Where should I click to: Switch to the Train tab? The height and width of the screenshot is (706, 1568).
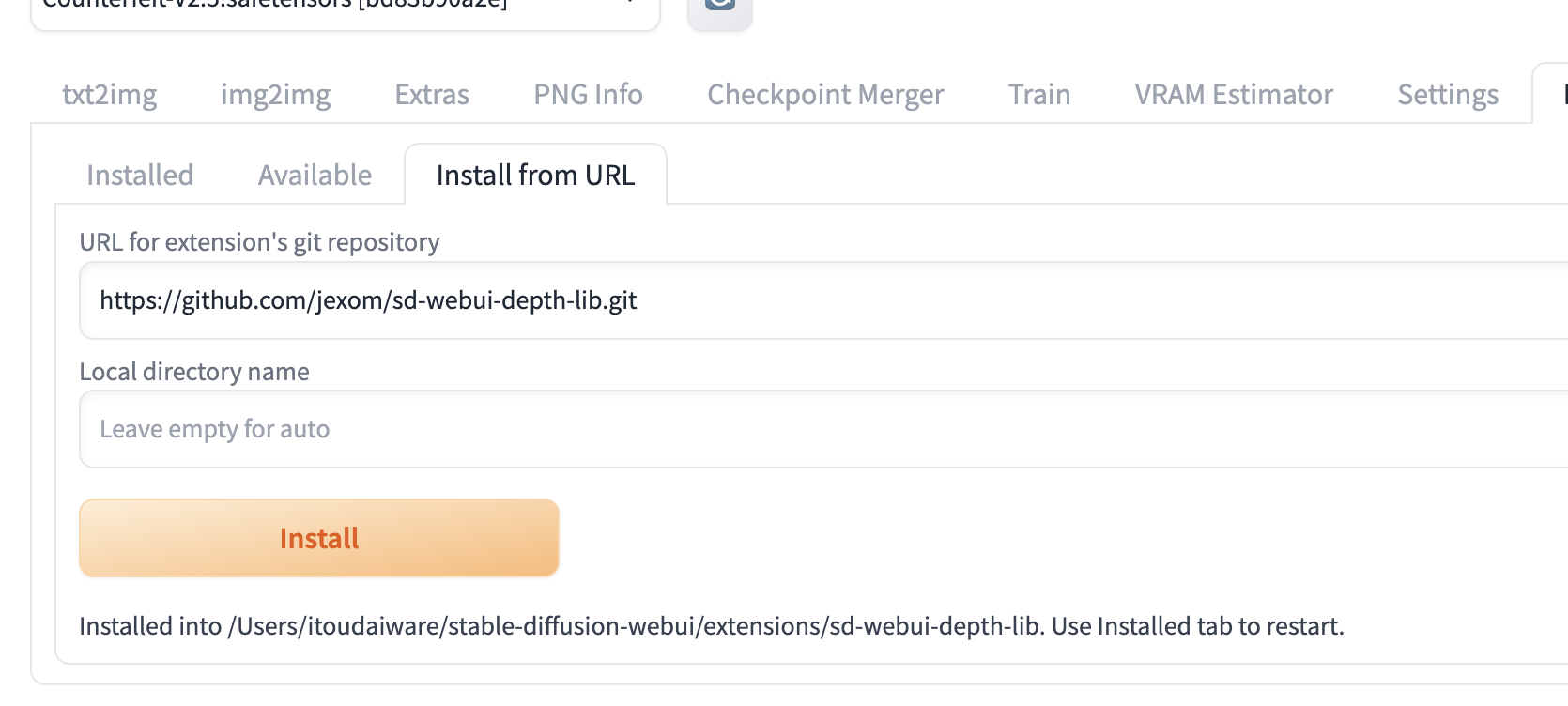(1038, 95)
